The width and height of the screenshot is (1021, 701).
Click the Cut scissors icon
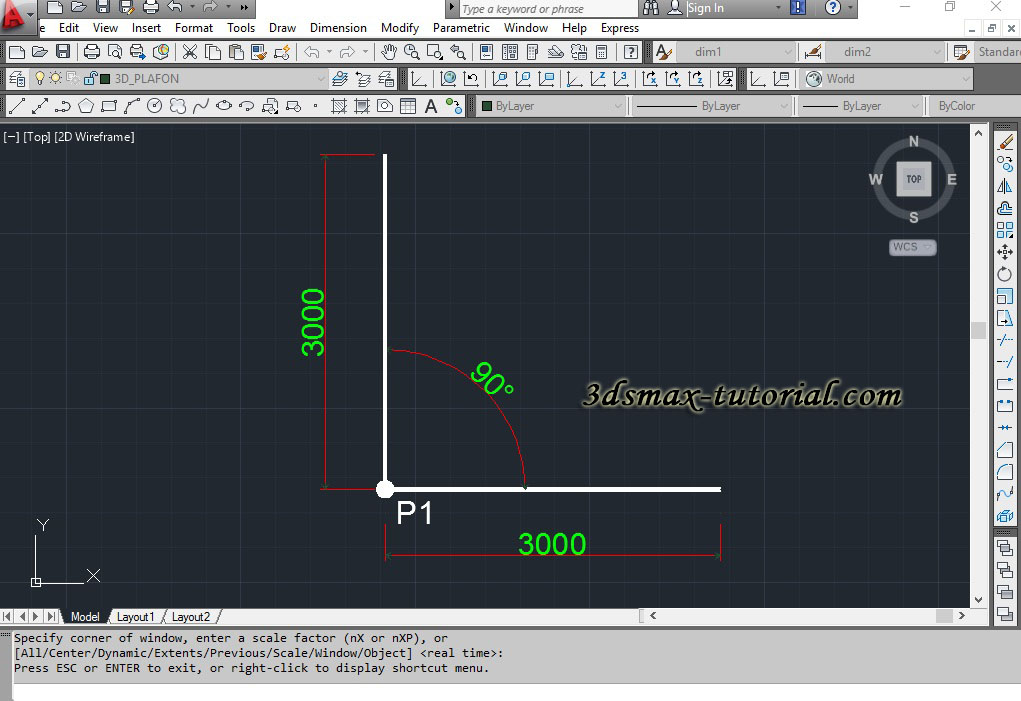click(189, 52)
